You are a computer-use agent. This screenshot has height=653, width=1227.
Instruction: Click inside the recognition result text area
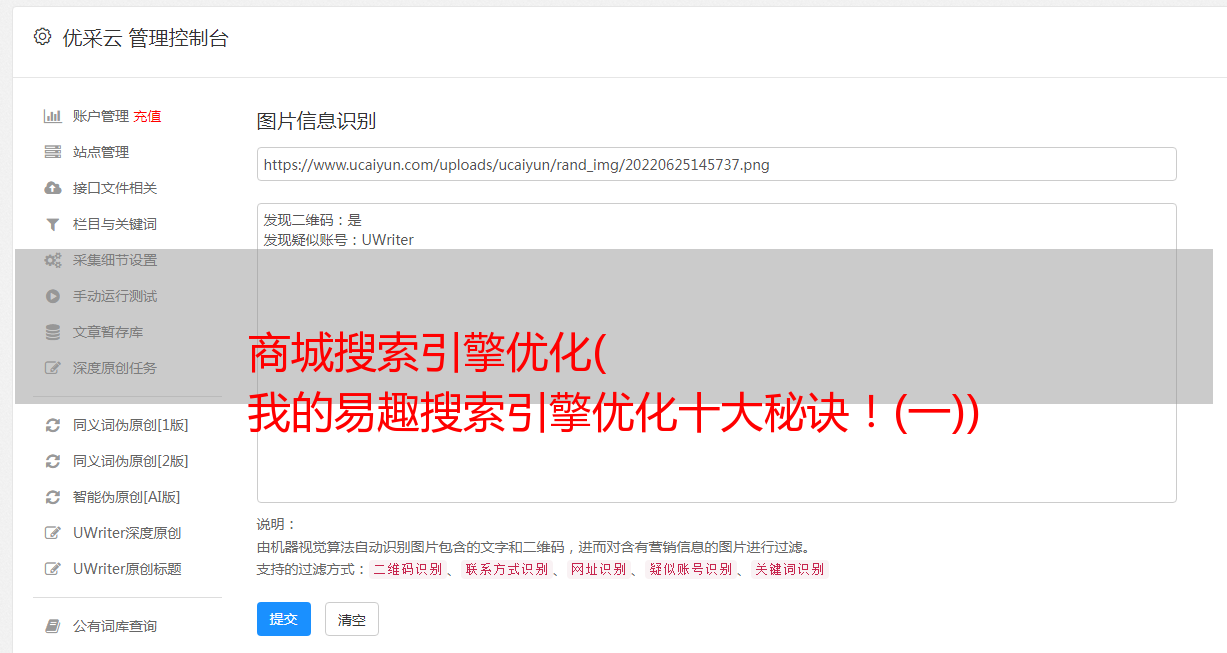coord(716,352)
